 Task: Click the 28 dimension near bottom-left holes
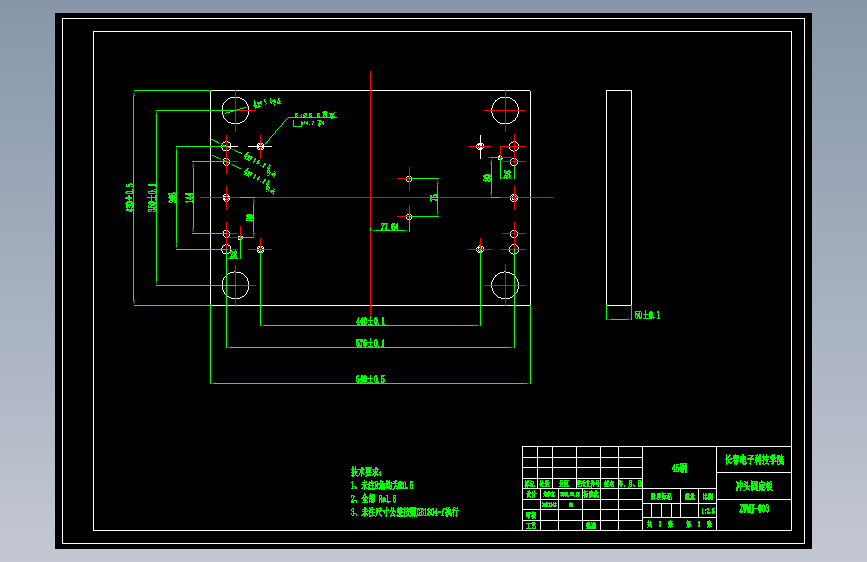233,254
